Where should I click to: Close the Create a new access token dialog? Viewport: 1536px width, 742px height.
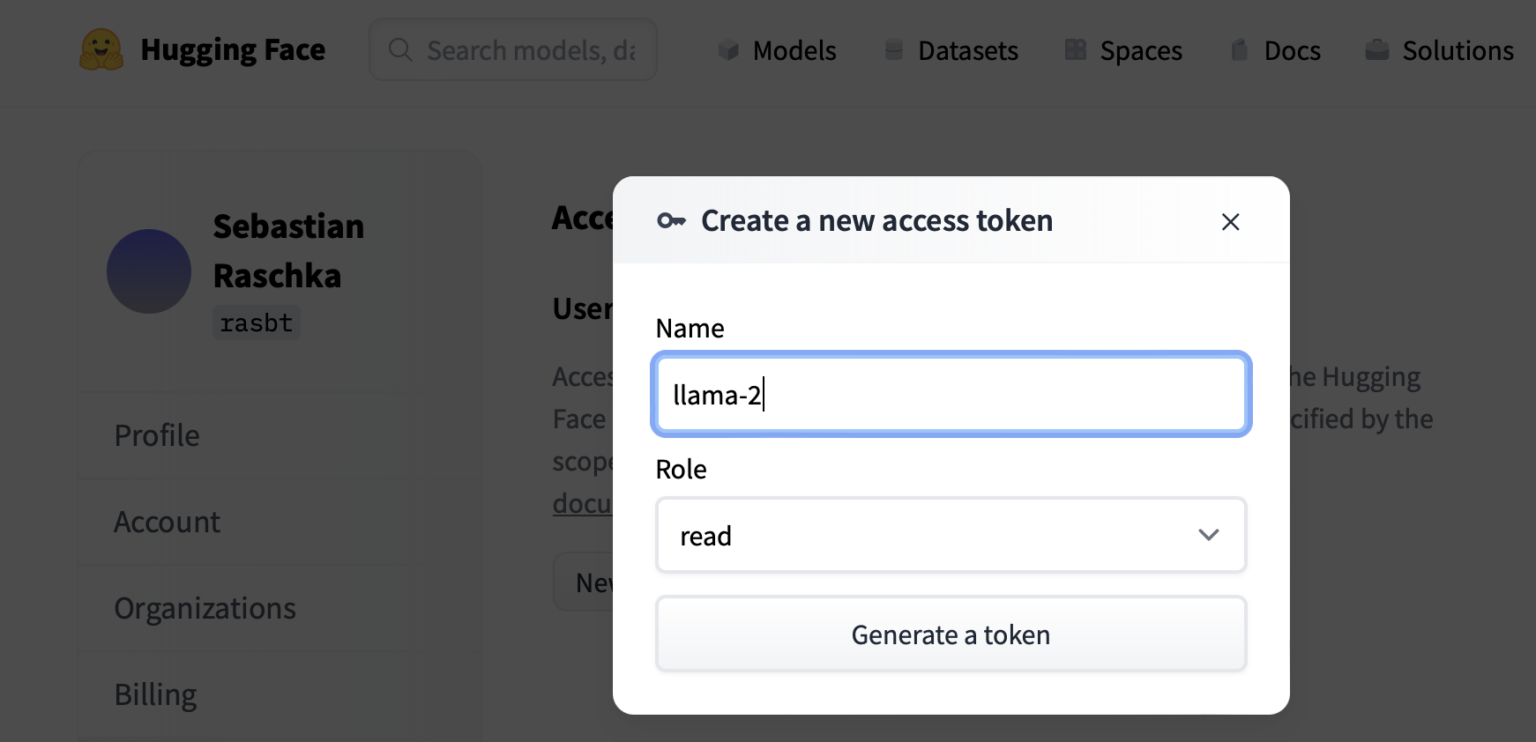1230,221
